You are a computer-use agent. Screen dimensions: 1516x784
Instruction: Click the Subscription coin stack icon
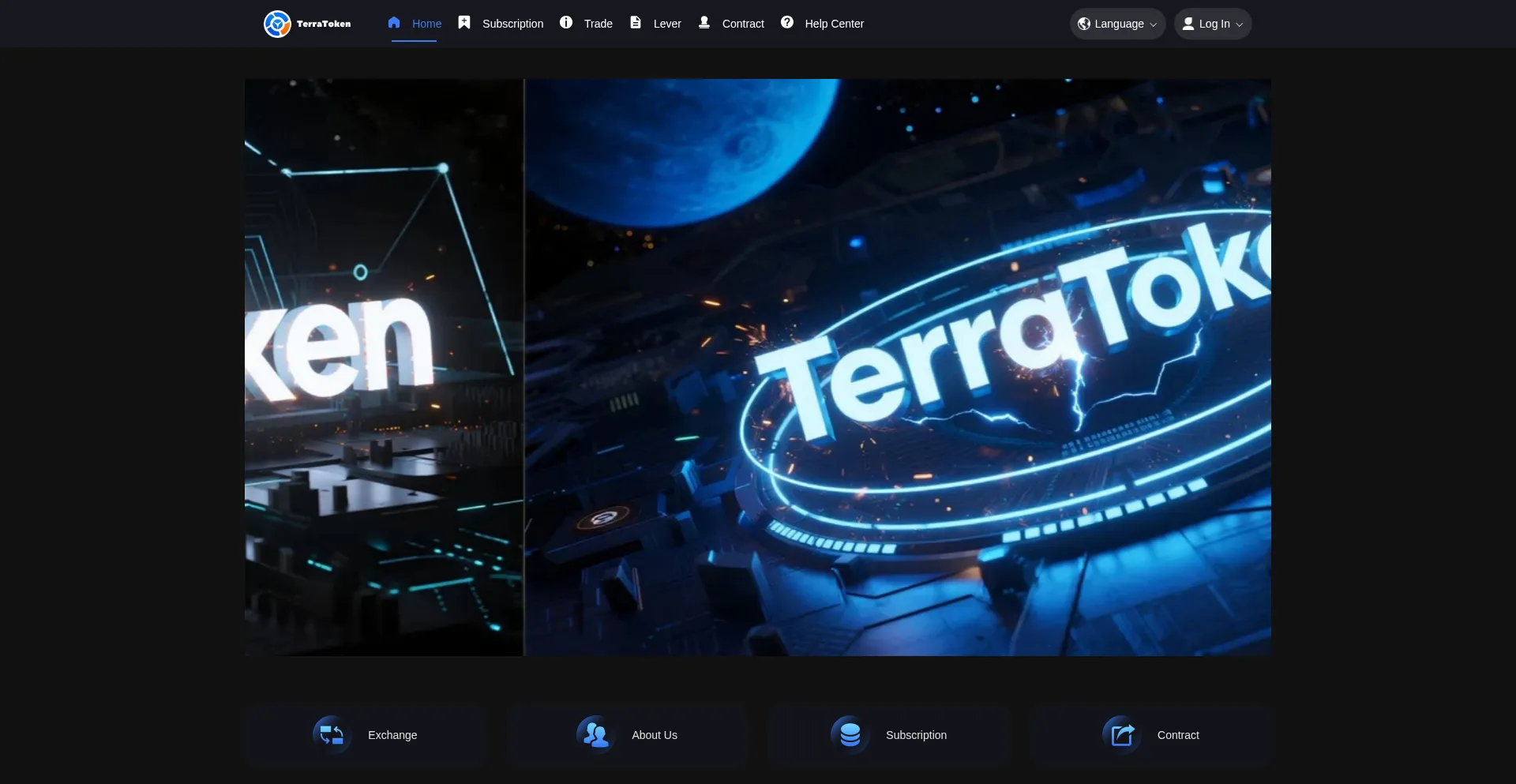pos(850,735)
